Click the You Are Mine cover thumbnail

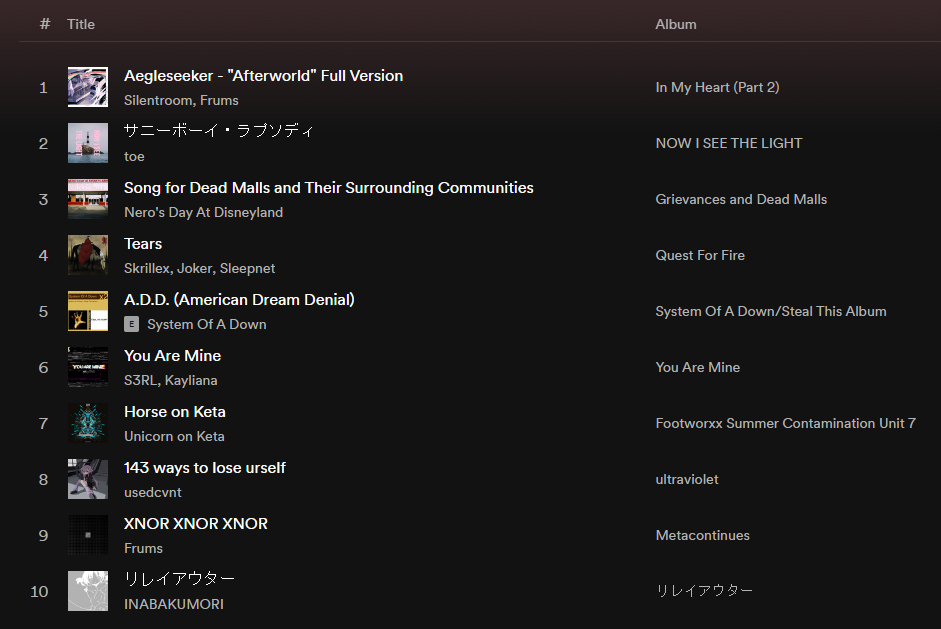click(88, 367)
